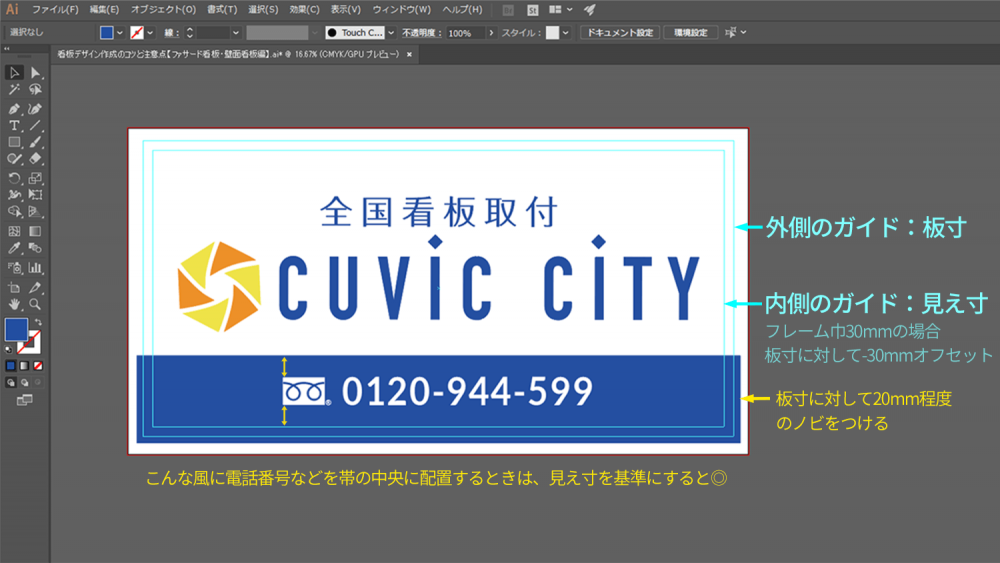Select the Mesh tool

coord(14,231)
